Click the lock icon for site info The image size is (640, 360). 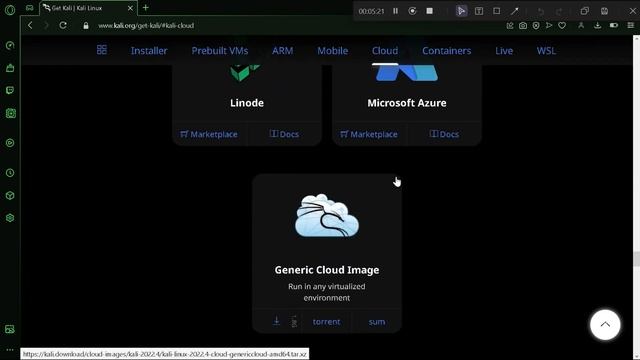tap(86, 26)
